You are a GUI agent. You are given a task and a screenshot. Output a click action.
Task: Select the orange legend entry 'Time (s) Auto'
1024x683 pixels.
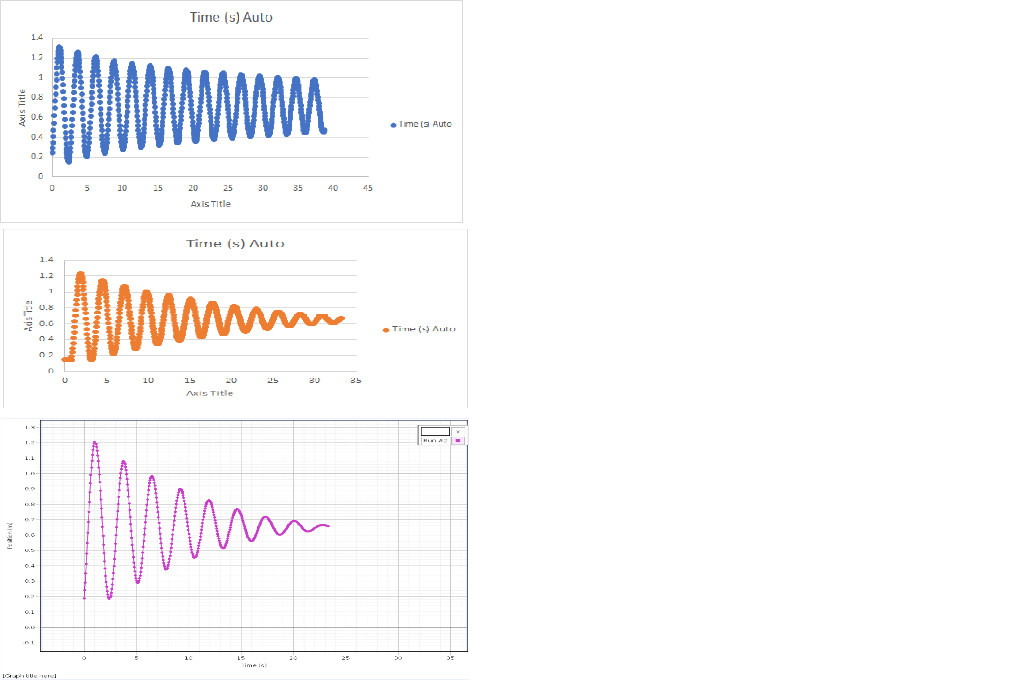click(419, 329)
